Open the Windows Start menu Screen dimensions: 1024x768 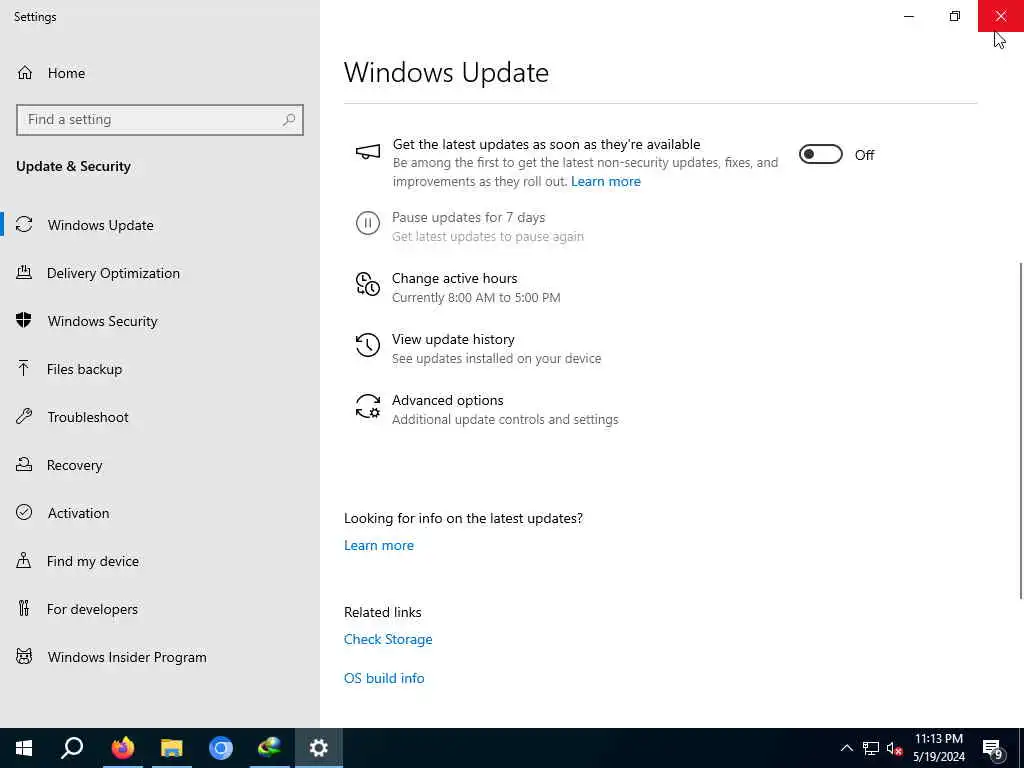(24, 748)
